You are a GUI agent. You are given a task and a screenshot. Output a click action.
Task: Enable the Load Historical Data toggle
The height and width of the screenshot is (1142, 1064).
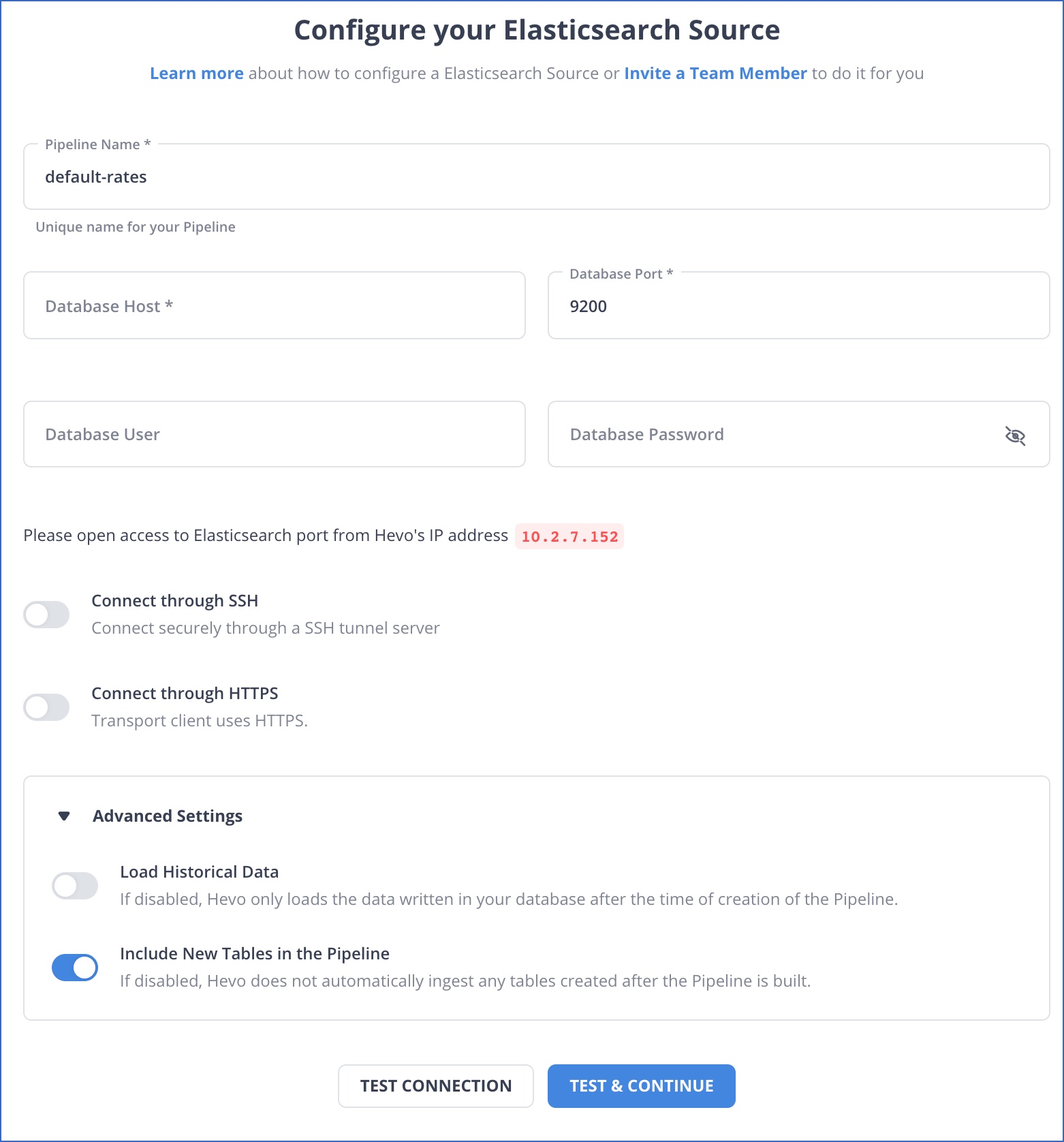tap(75, 886)
